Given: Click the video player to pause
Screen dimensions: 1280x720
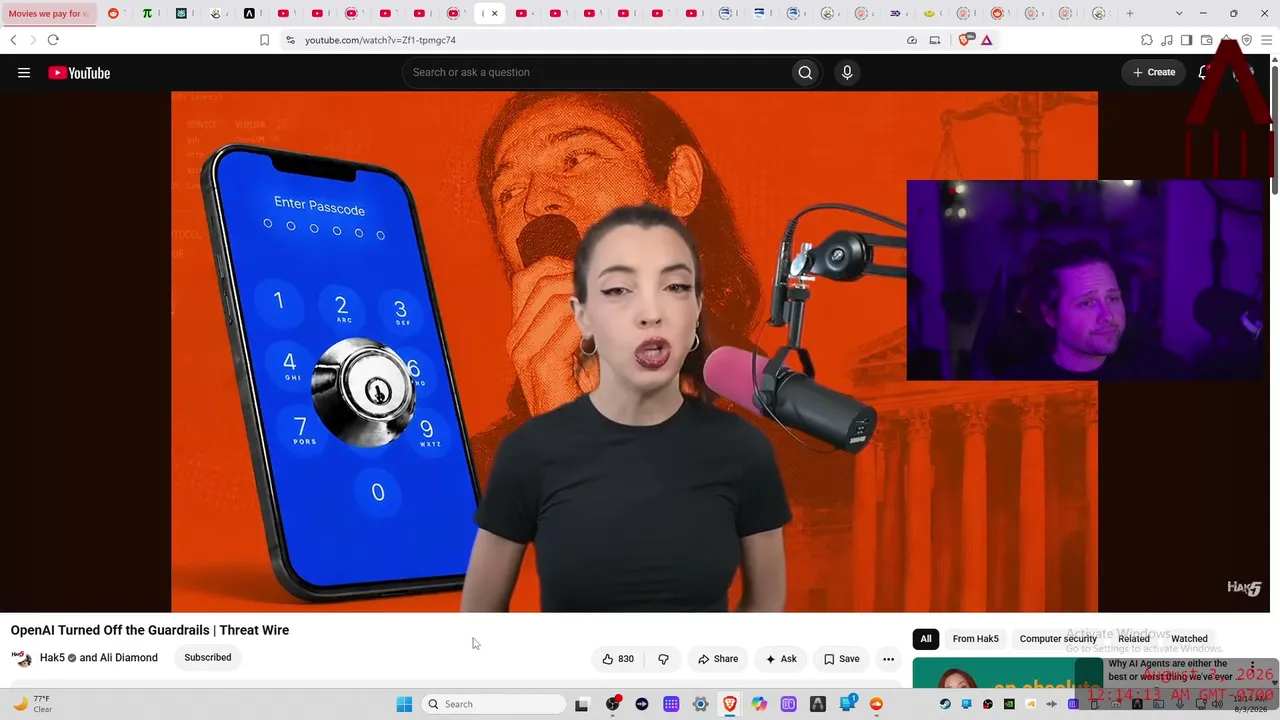Looking at the screenshot, I should (x=634, y=352).
